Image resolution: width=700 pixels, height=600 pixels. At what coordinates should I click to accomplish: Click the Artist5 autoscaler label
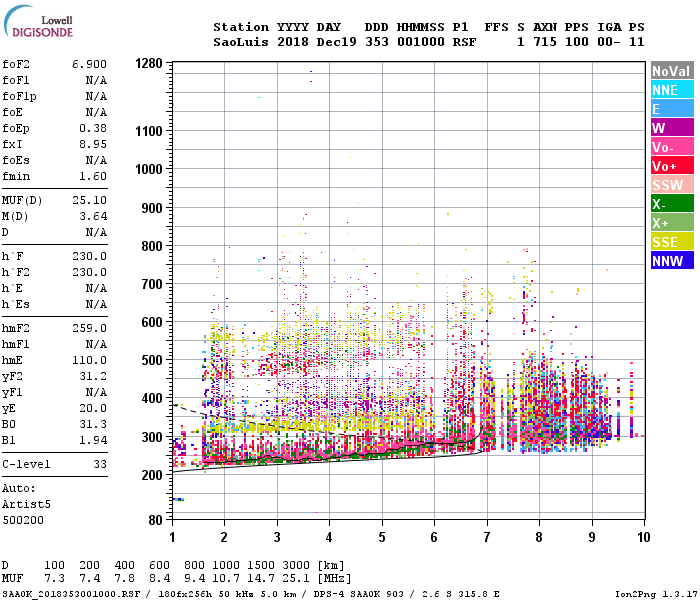[26, 504]
